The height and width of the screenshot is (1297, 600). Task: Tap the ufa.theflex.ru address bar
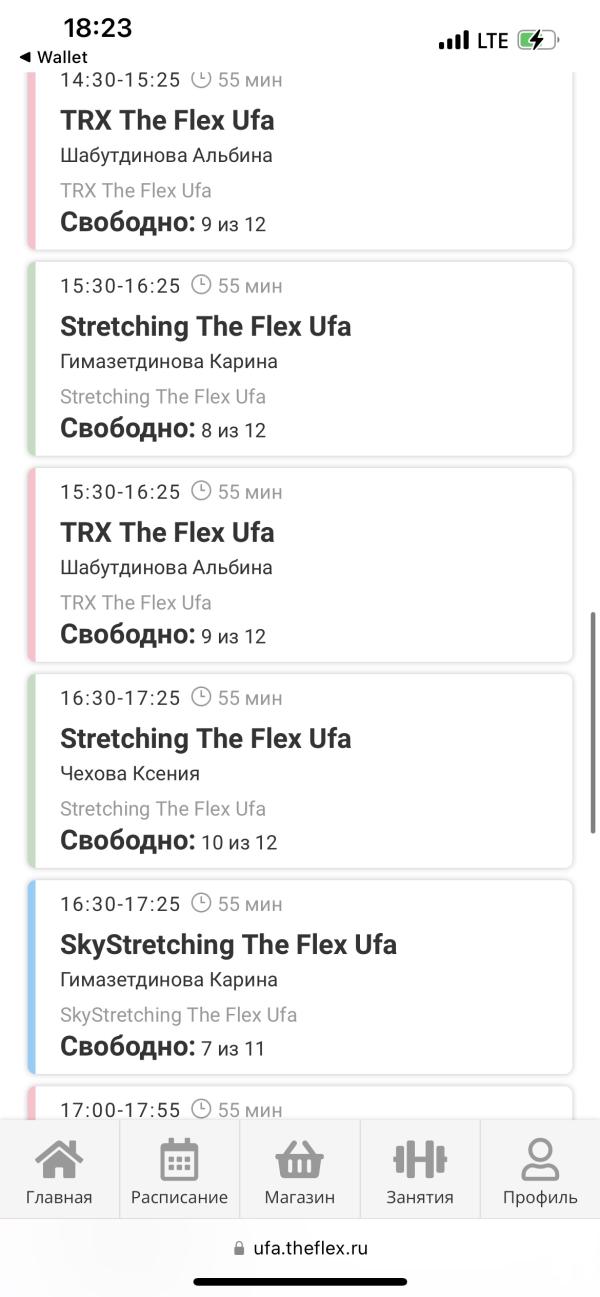(300, 1248)
